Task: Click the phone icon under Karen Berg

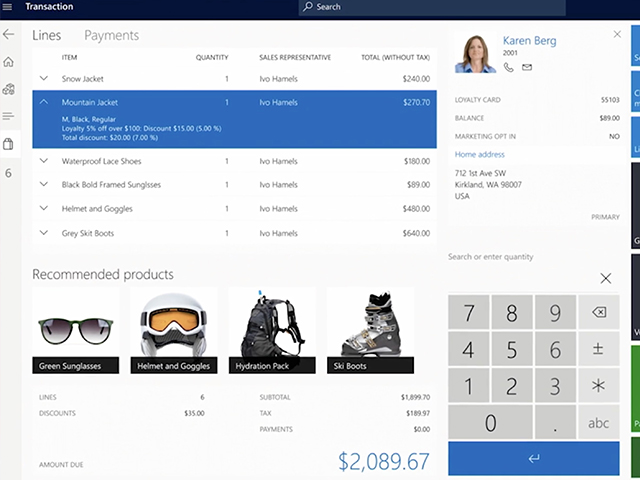Action: 509,67
